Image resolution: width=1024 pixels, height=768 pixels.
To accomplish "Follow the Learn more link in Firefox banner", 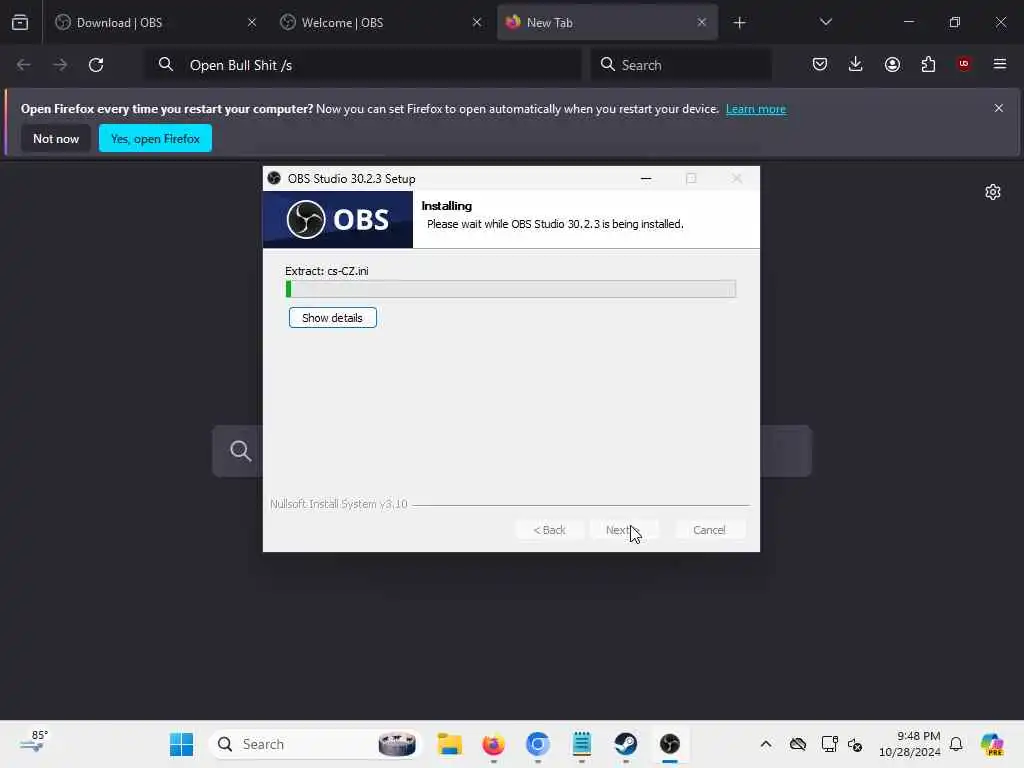I will 756,109.
